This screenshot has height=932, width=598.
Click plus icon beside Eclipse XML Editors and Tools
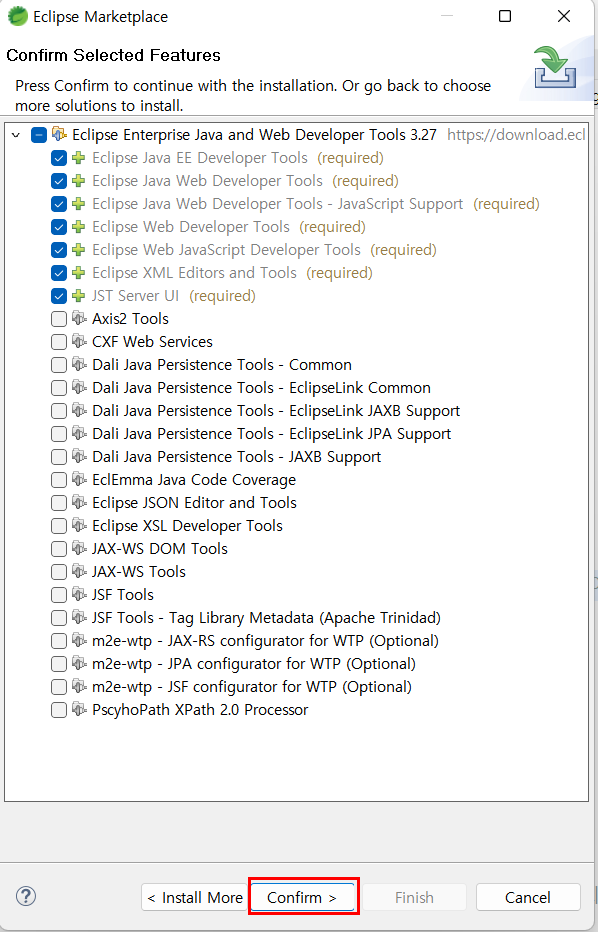(x=78, y=273)
